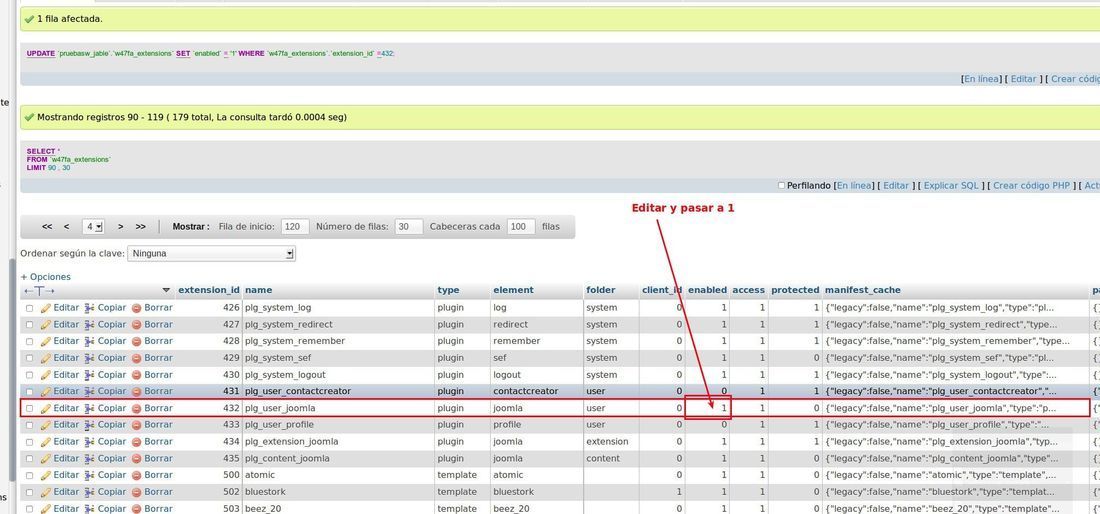Check the row checkbox for plg_system_logout
Screen dimensions: 1100x514
pos(29,375)
